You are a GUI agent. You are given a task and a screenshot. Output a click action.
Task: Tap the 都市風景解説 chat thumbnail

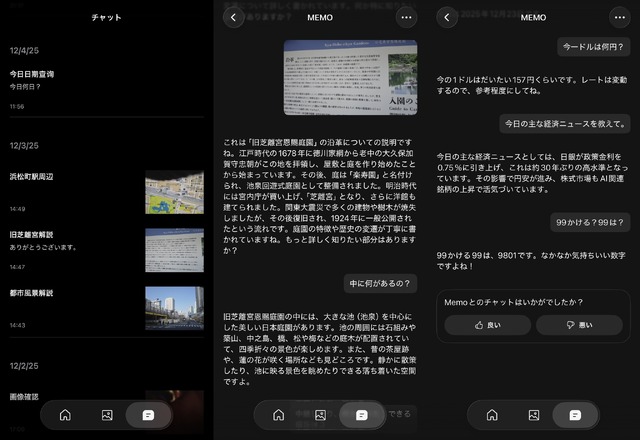coord(174,308)
